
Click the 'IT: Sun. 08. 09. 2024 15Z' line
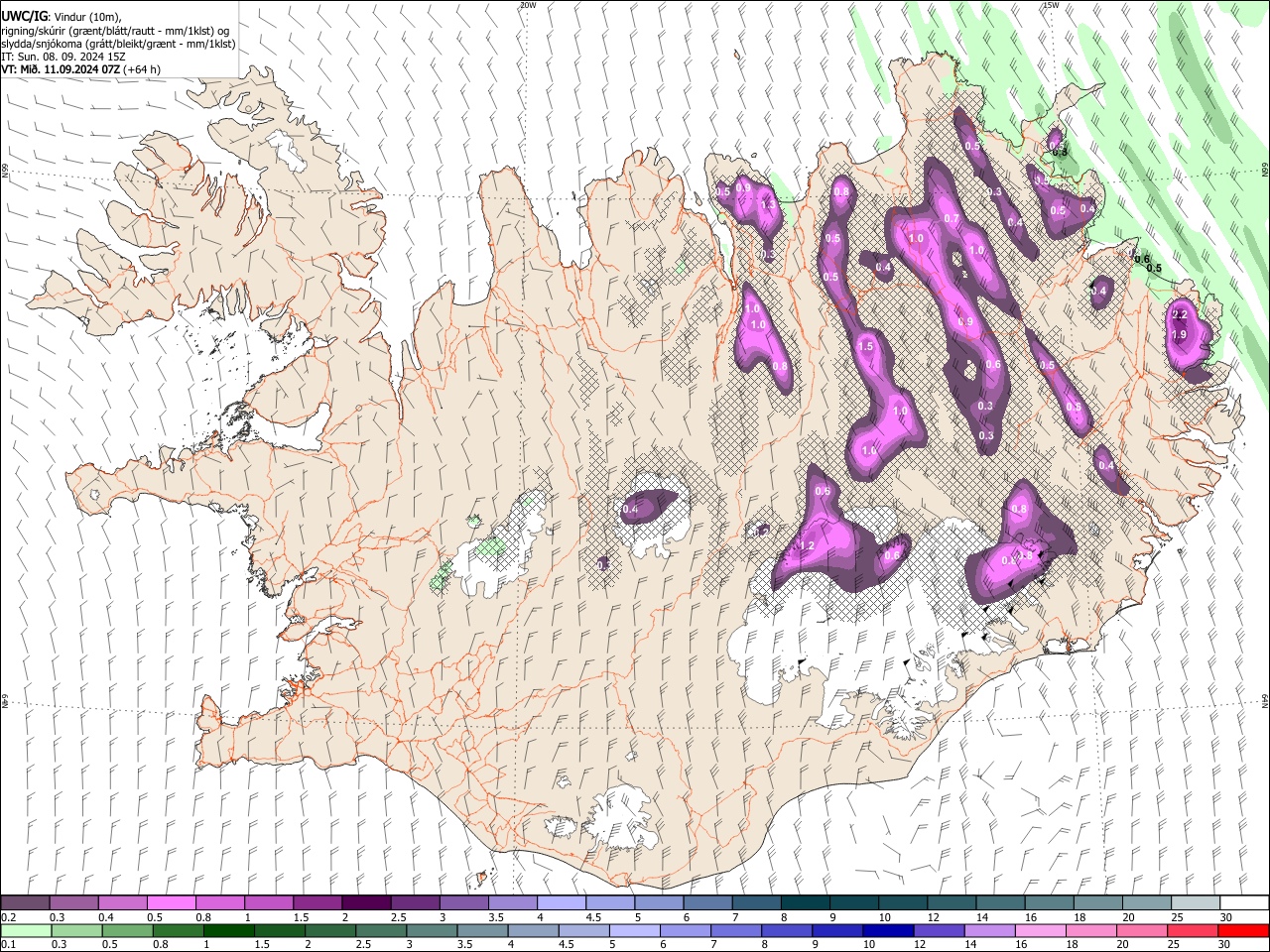tap(63, 57)
